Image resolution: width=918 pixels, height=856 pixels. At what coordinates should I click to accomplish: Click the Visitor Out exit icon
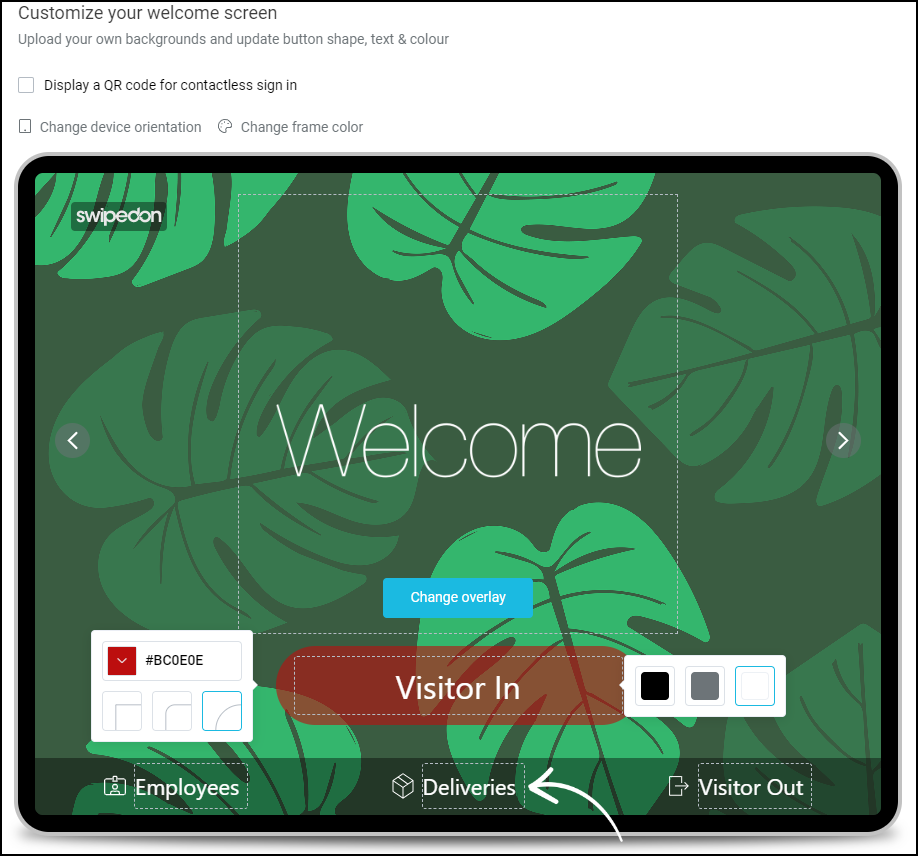coord(678,786)
